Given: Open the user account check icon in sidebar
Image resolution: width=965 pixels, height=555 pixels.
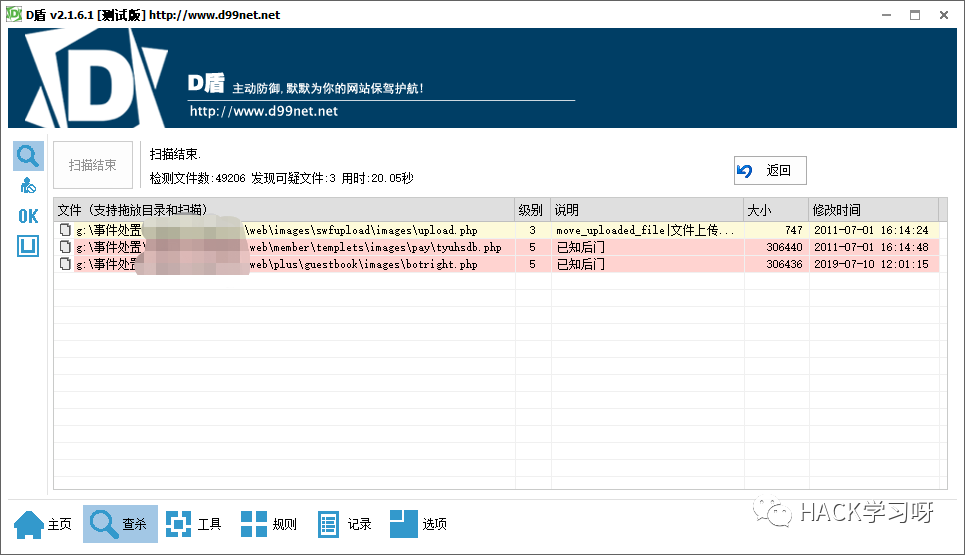Looking at the screenshot, I should pos(28,185).
